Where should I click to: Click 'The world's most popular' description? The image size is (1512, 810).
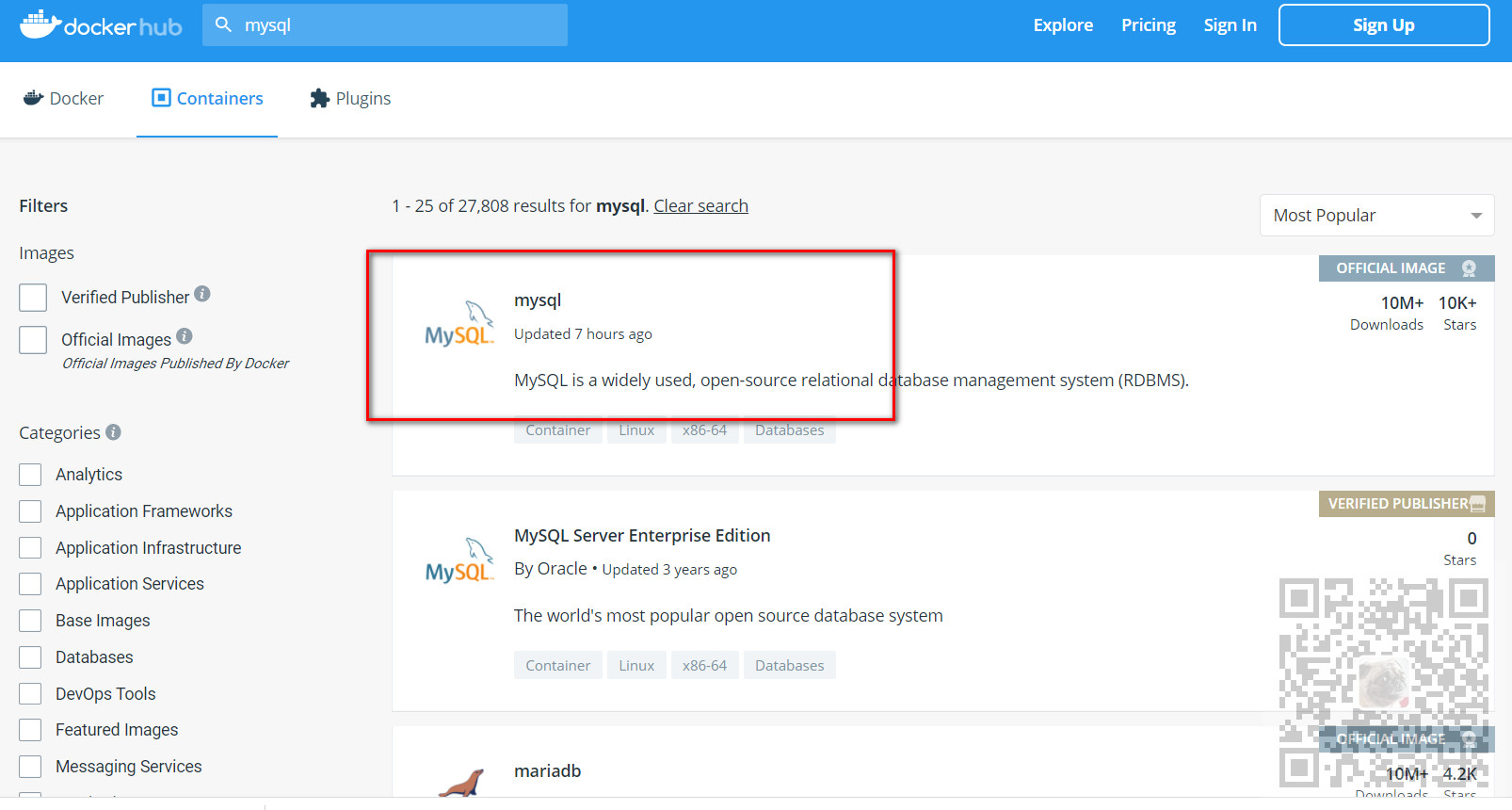click(729, 616)
